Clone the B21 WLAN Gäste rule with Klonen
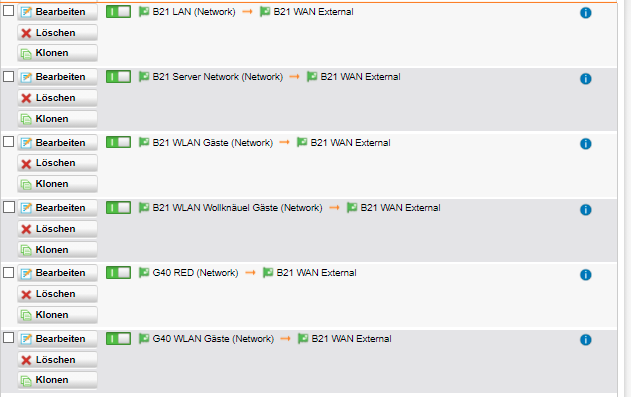The width and height of the screenshot is (631, 397). [57, 184]
